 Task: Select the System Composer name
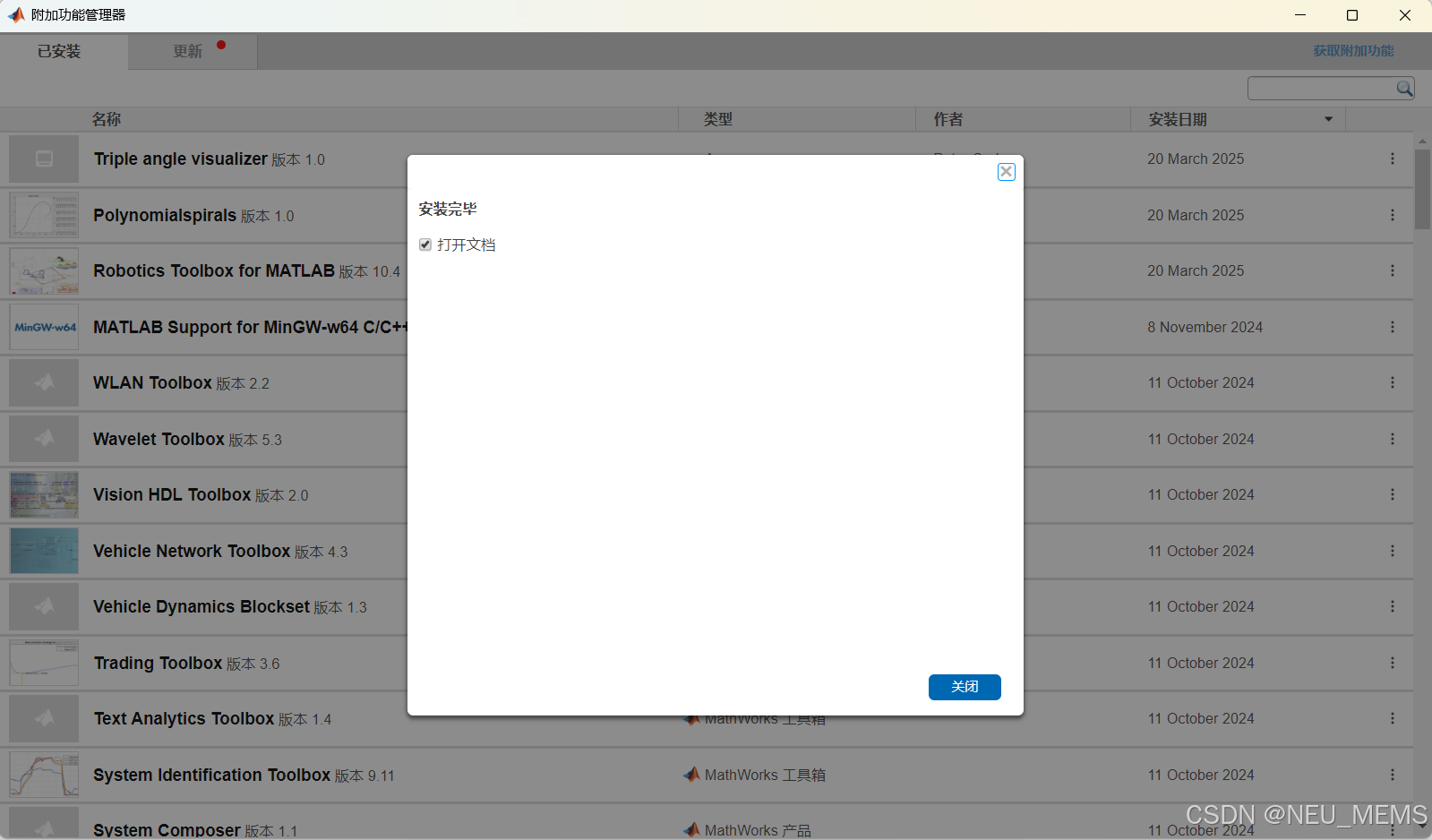click(167, 830)
